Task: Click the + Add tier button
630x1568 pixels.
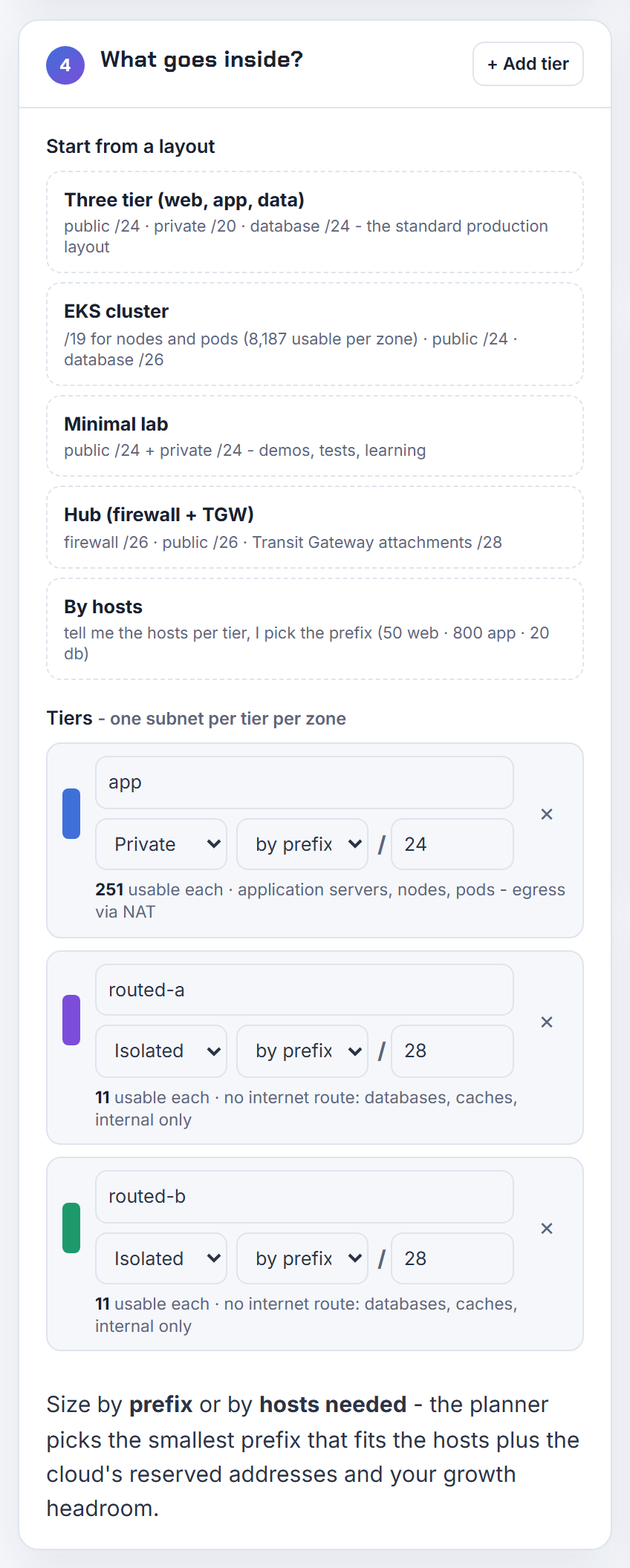Action: tap(528, 64)
